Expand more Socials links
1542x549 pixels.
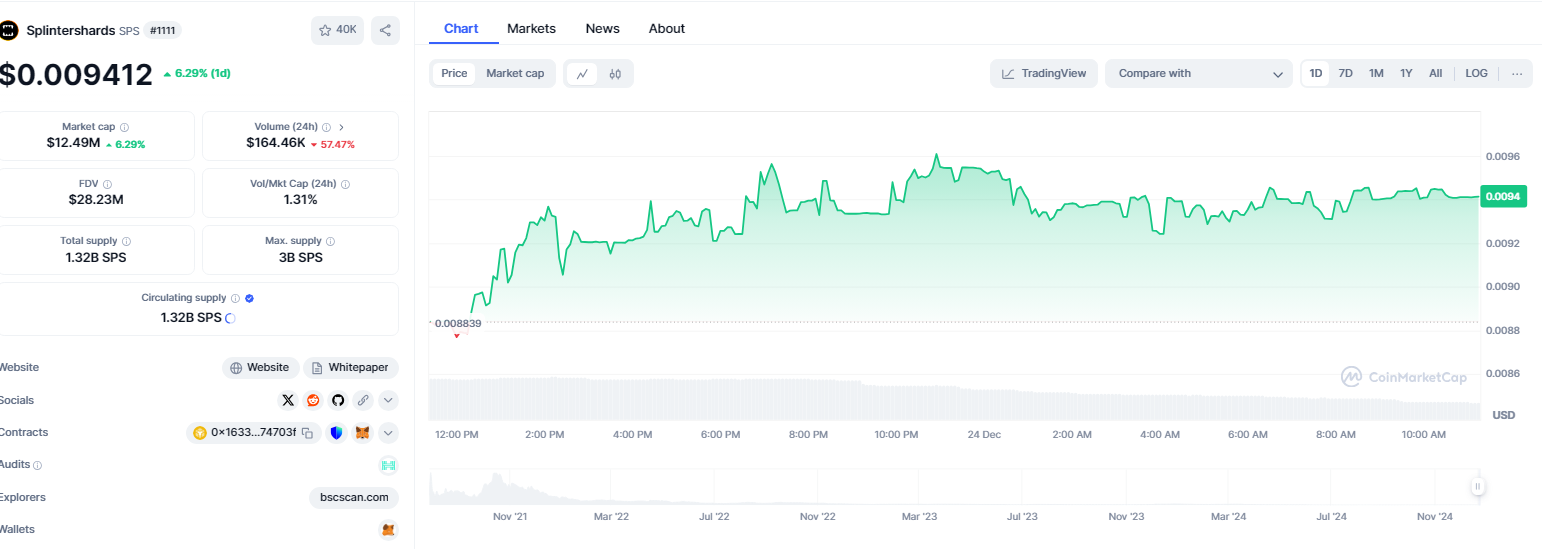tap(389, 400)
